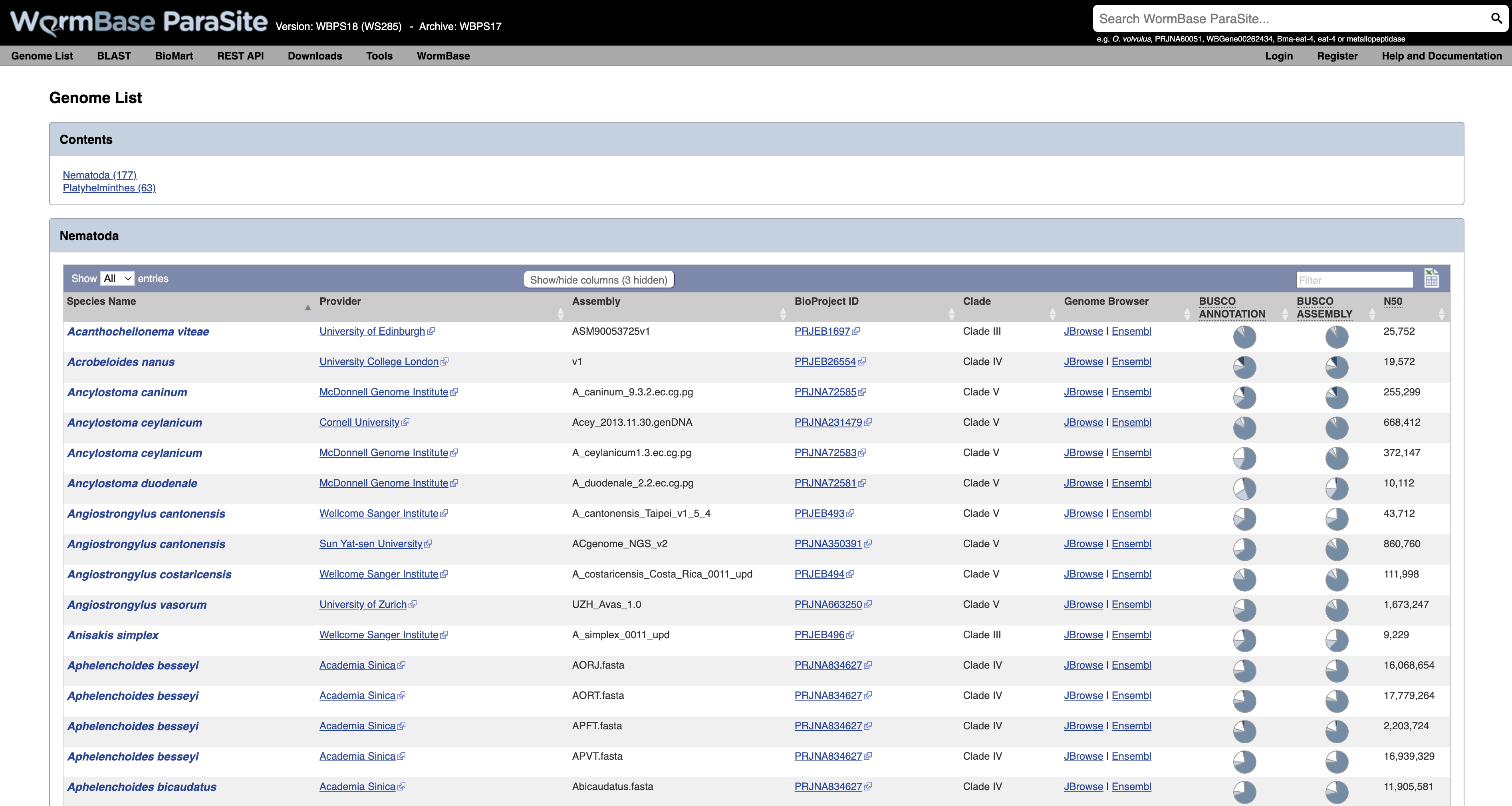Open the Genome List menu
The image size is (1512, 806).
point(42,56)
